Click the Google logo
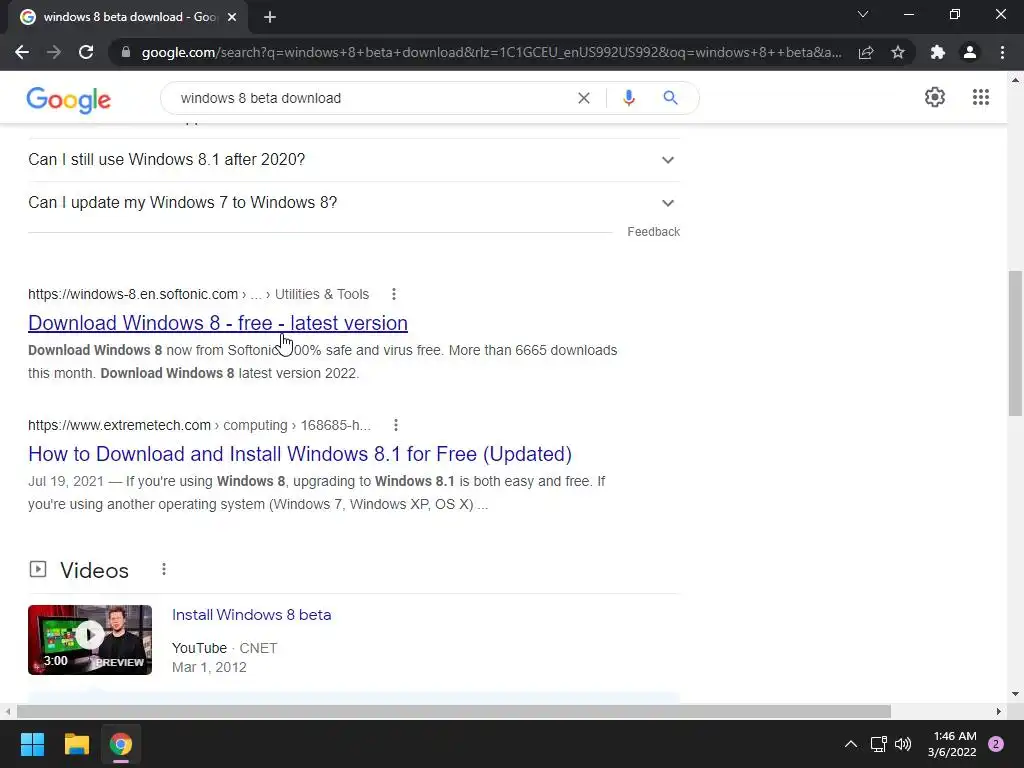1024x768 pixels. pos(69,99)
